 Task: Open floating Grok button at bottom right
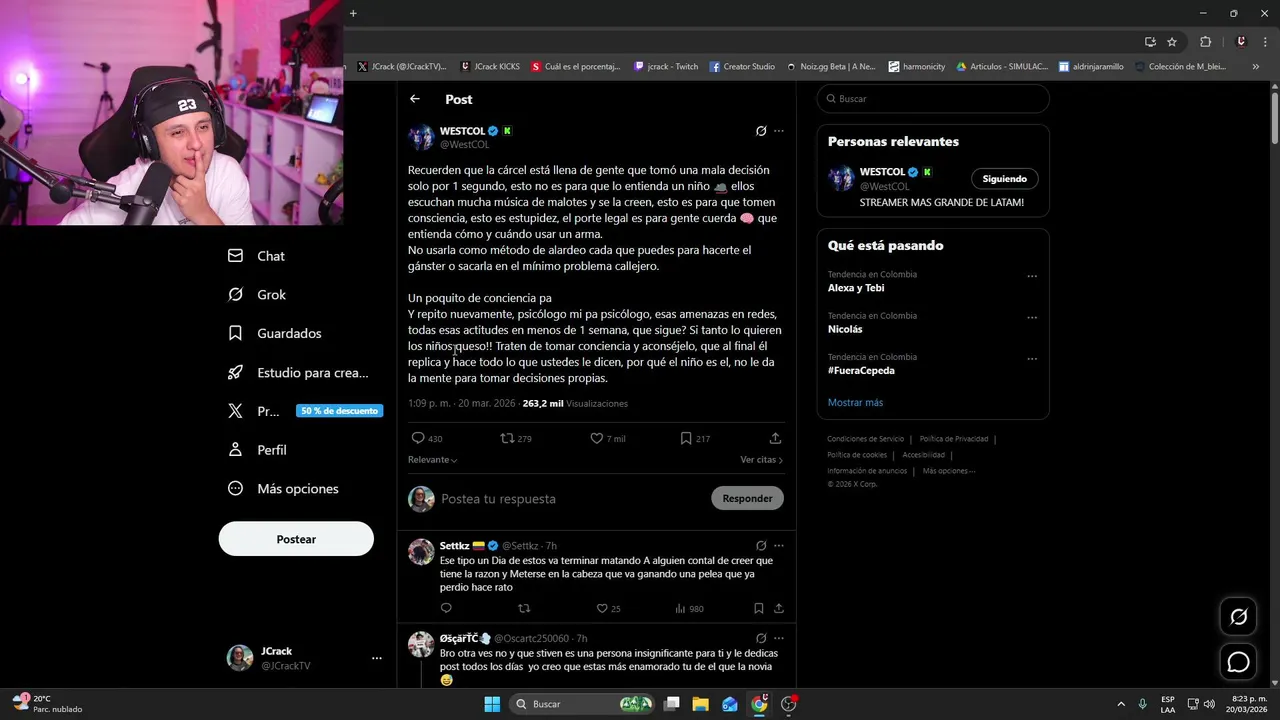coord(1238,617)
